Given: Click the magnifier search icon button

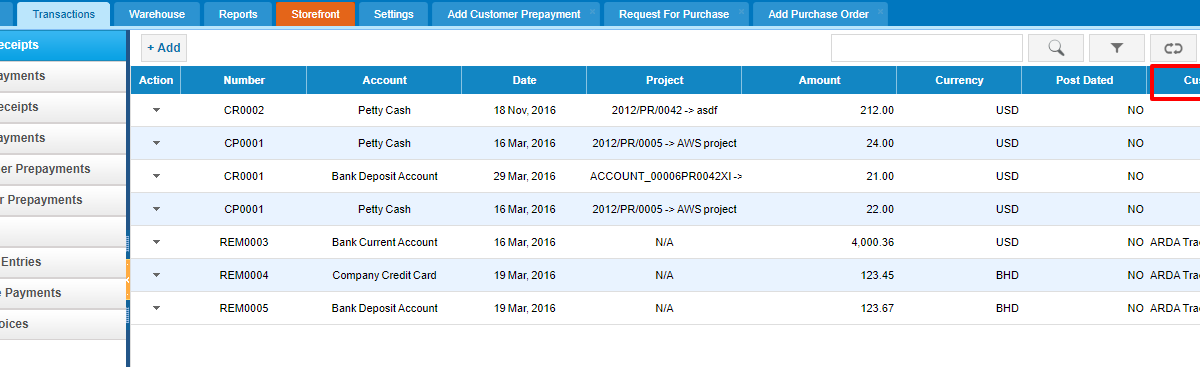Looking at the screenshot, I should click(x=1056, y=47).
